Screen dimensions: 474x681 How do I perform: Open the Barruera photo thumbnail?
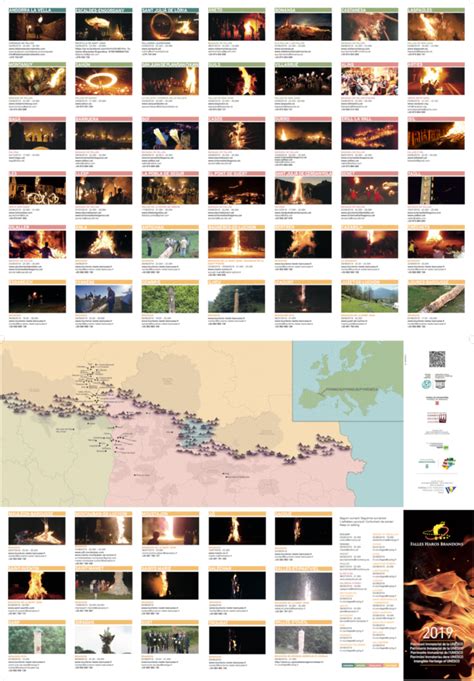tap(104, 136)
